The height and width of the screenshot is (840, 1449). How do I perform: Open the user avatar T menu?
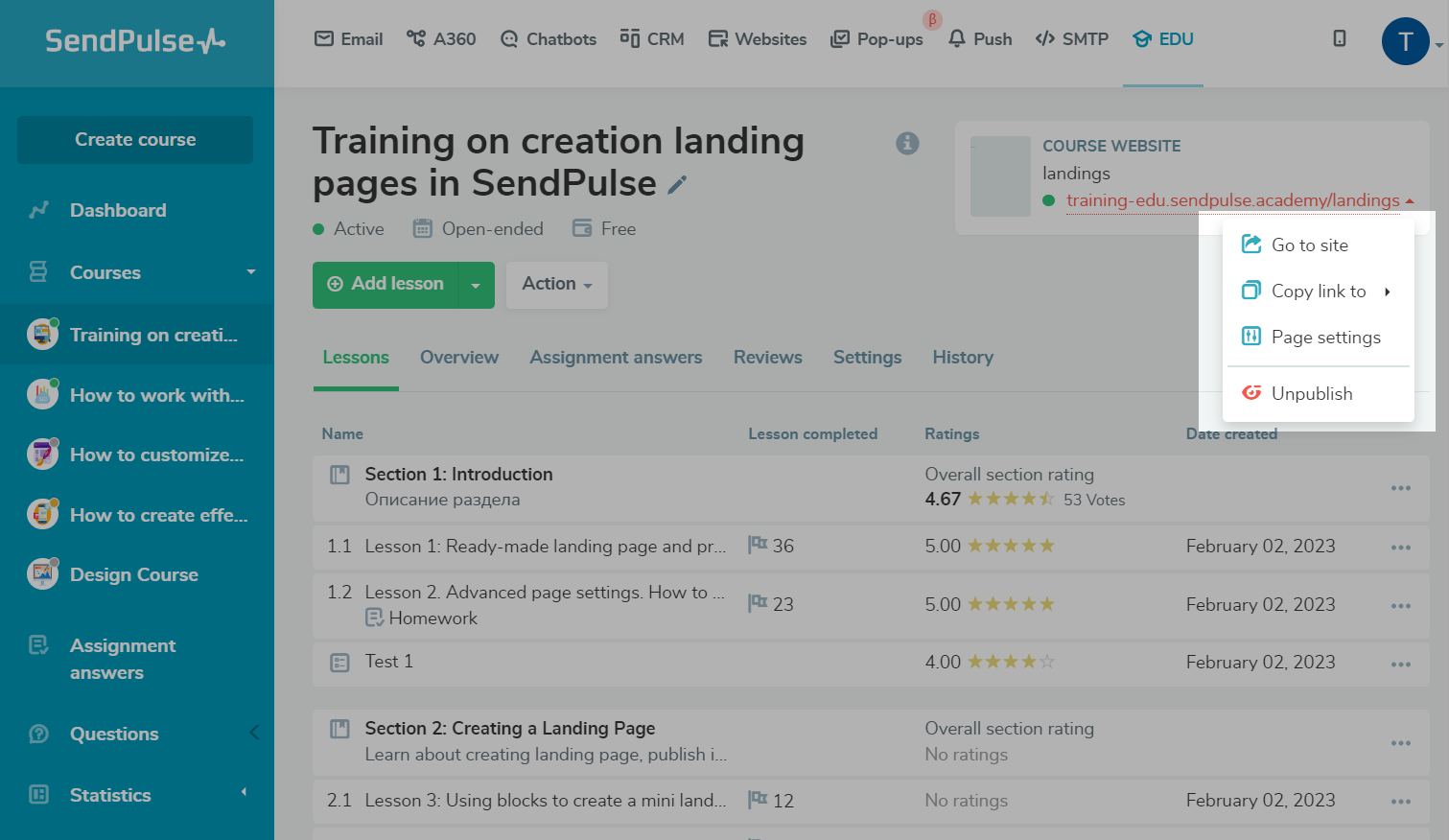(x=1405, y=42)
